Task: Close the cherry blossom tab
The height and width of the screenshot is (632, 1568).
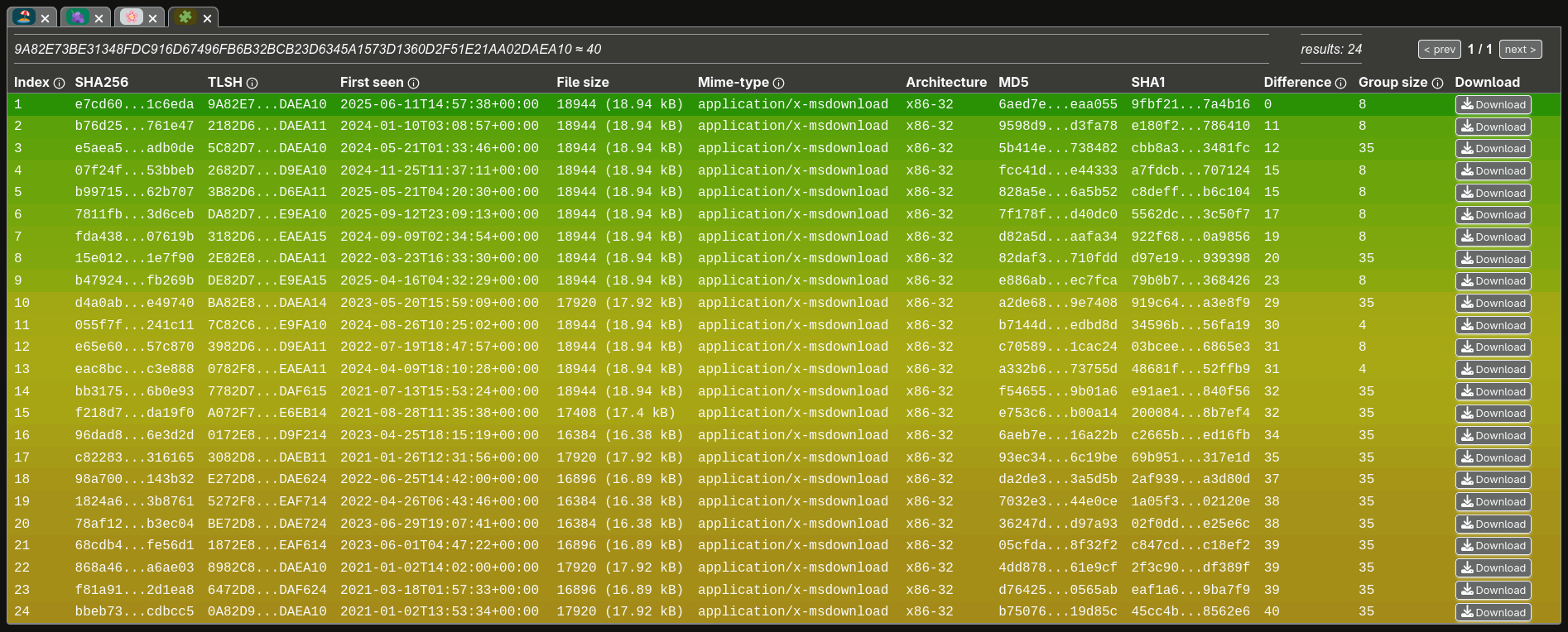Action: [x=152, y=18]
